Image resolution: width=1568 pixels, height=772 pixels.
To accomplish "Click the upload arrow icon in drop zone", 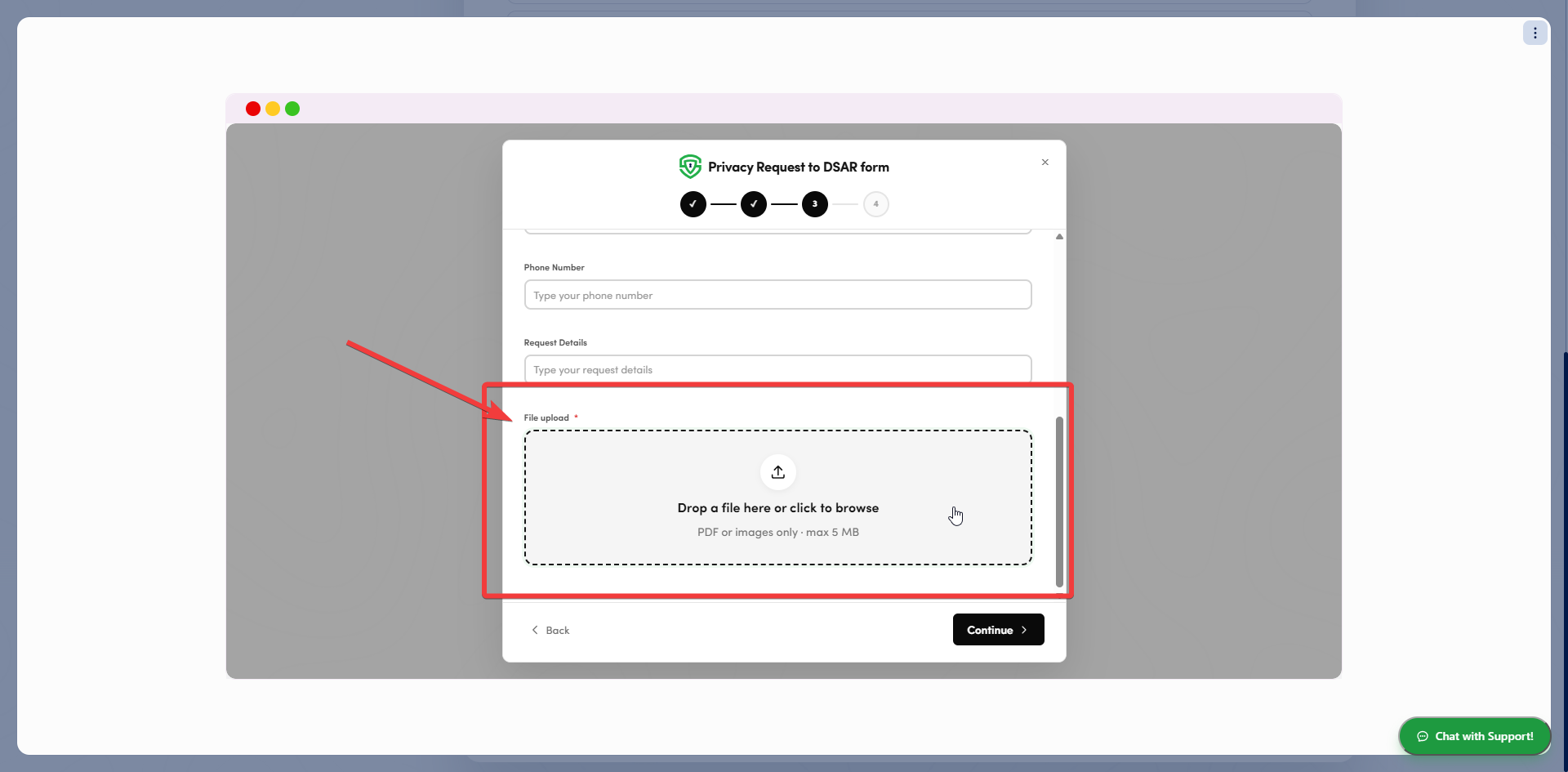I will [x=778, y=472].
